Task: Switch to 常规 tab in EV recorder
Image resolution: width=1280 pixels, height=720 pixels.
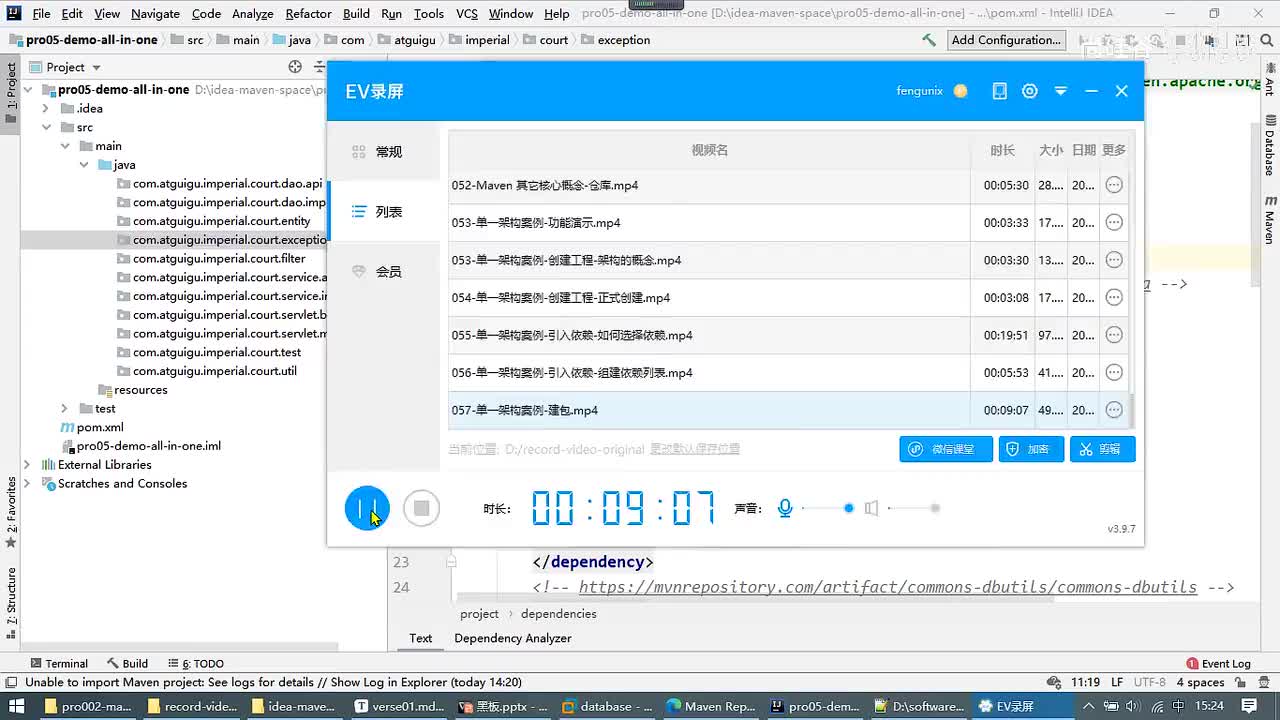Action: pyautogui.click(x=384, y=152)
